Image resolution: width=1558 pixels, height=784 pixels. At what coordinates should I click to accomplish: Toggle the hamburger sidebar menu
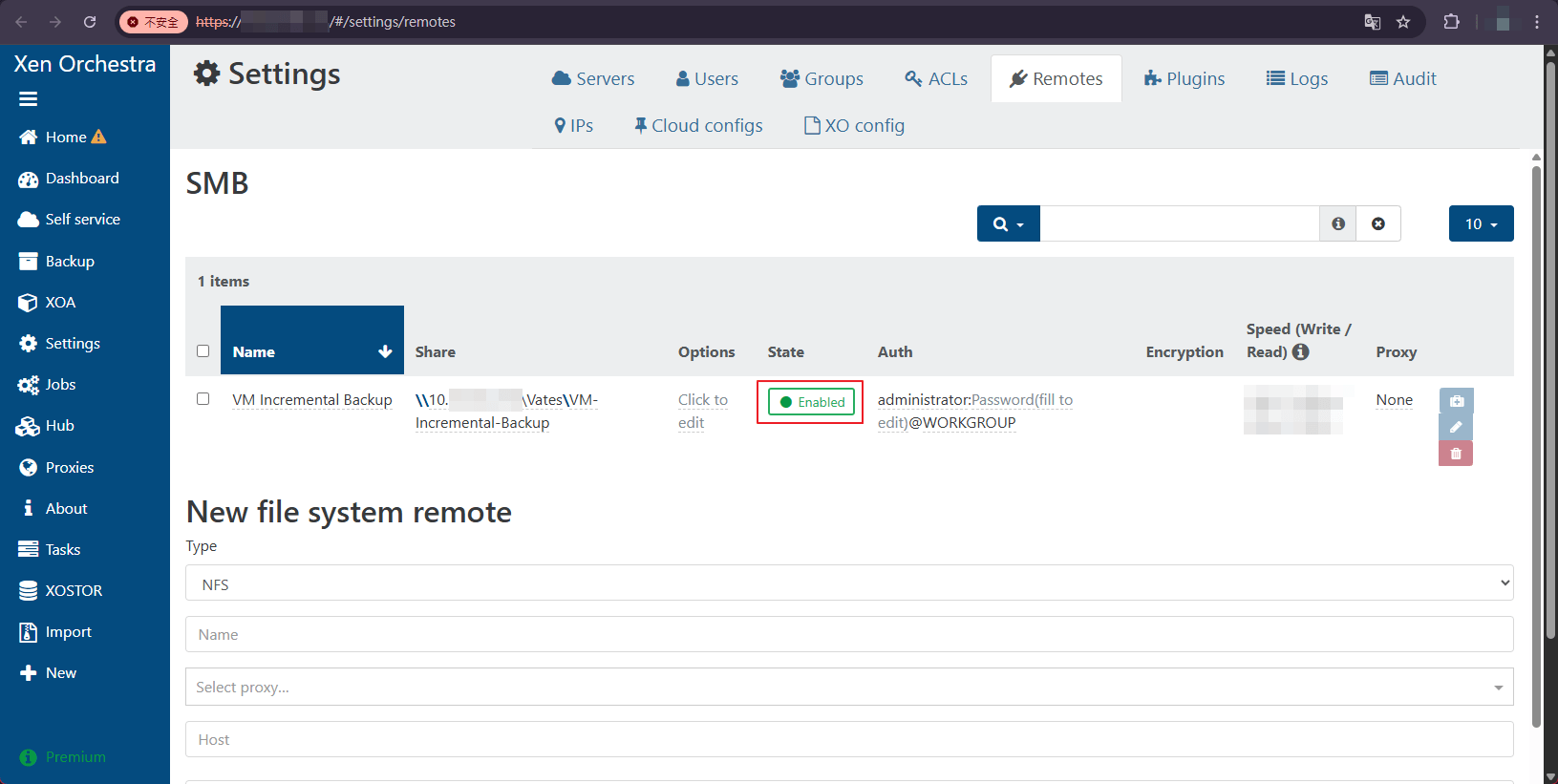tap(28, 98)
